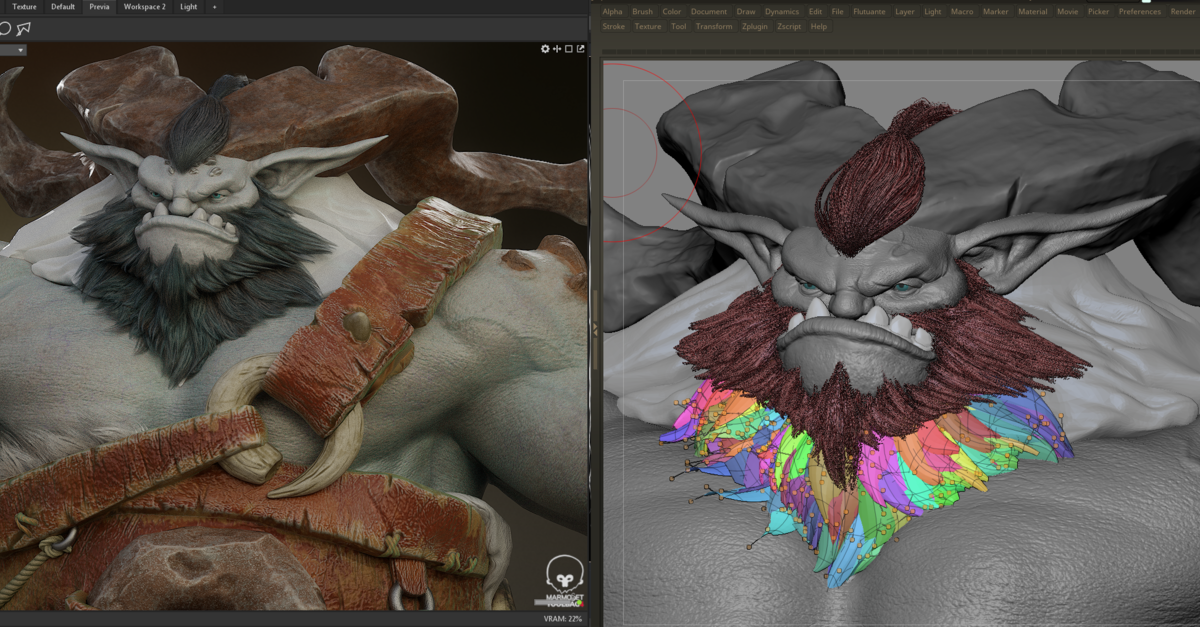The width and height of the screenshot is (1200, 627).
Task: Click the maximize viewport square icon
Action: (569, 48)
